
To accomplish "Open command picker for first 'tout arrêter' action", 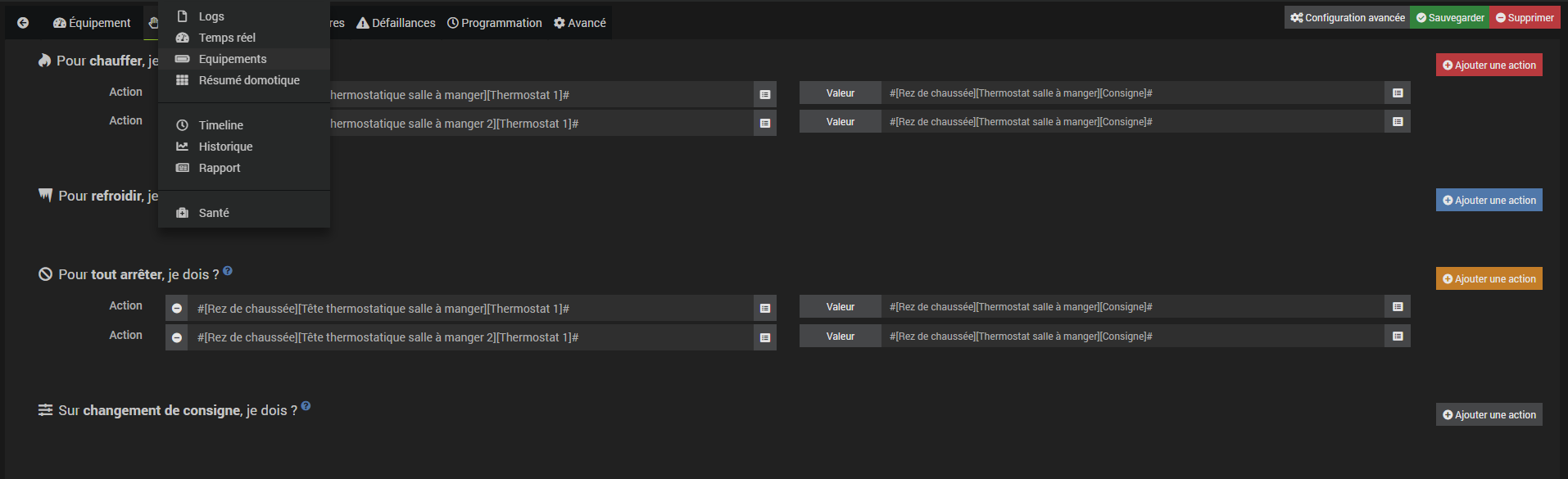I will coord(764,309).
